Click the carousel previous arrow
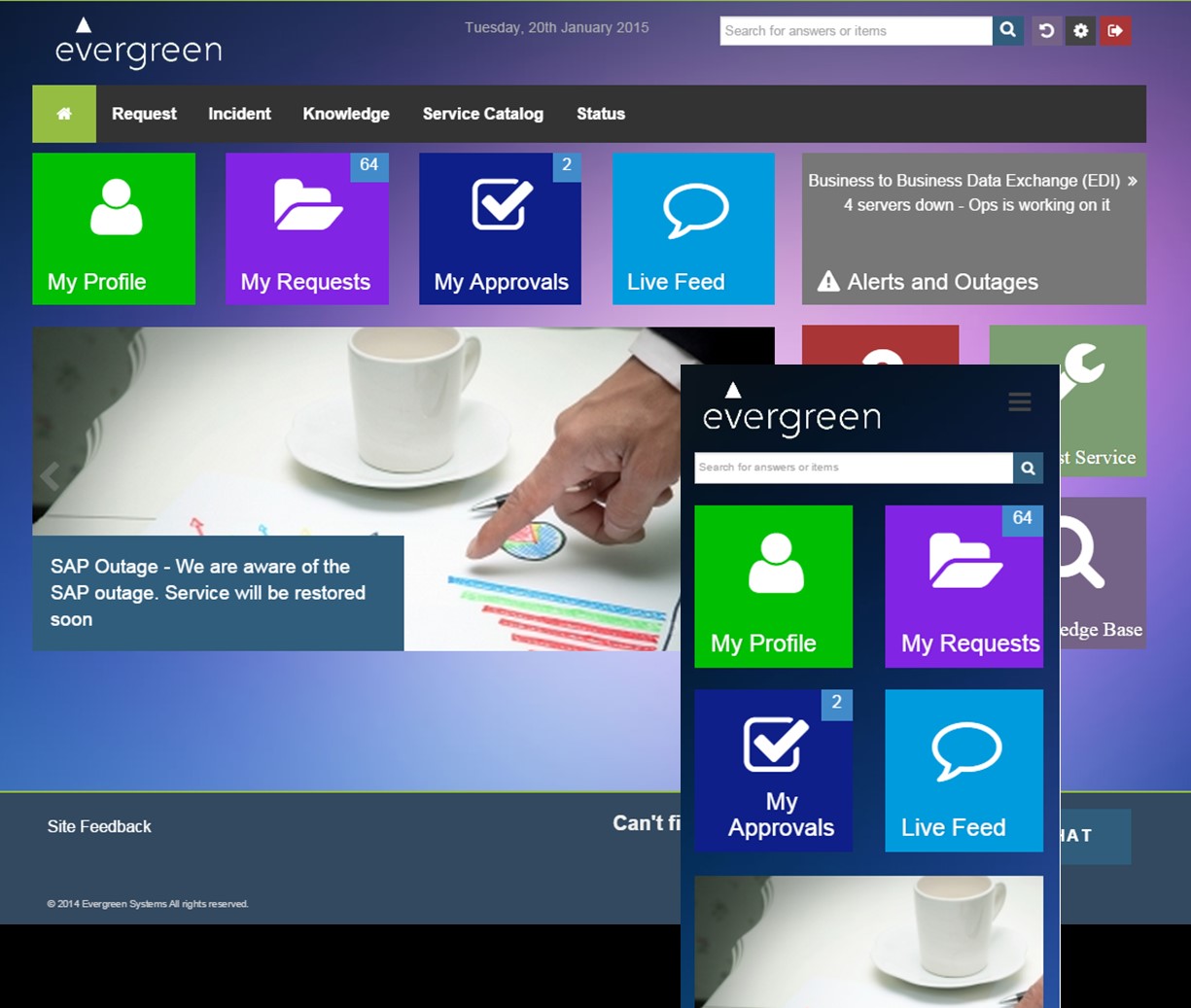The width and height of the screenshot is (1191, 1008). [49, 476]
